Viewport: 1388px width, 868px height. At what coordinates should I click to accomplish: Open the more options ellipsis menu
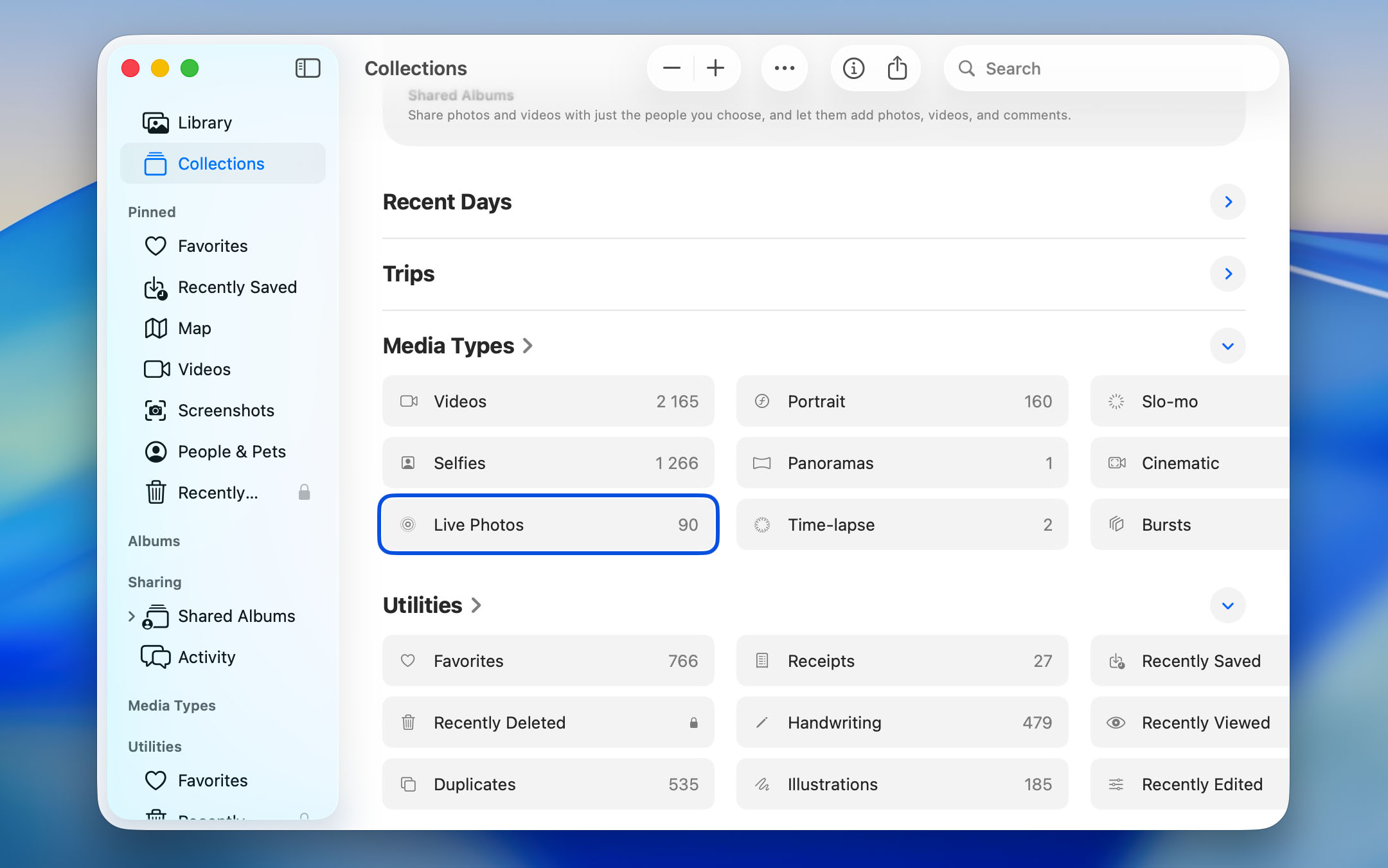click(785, 68)
